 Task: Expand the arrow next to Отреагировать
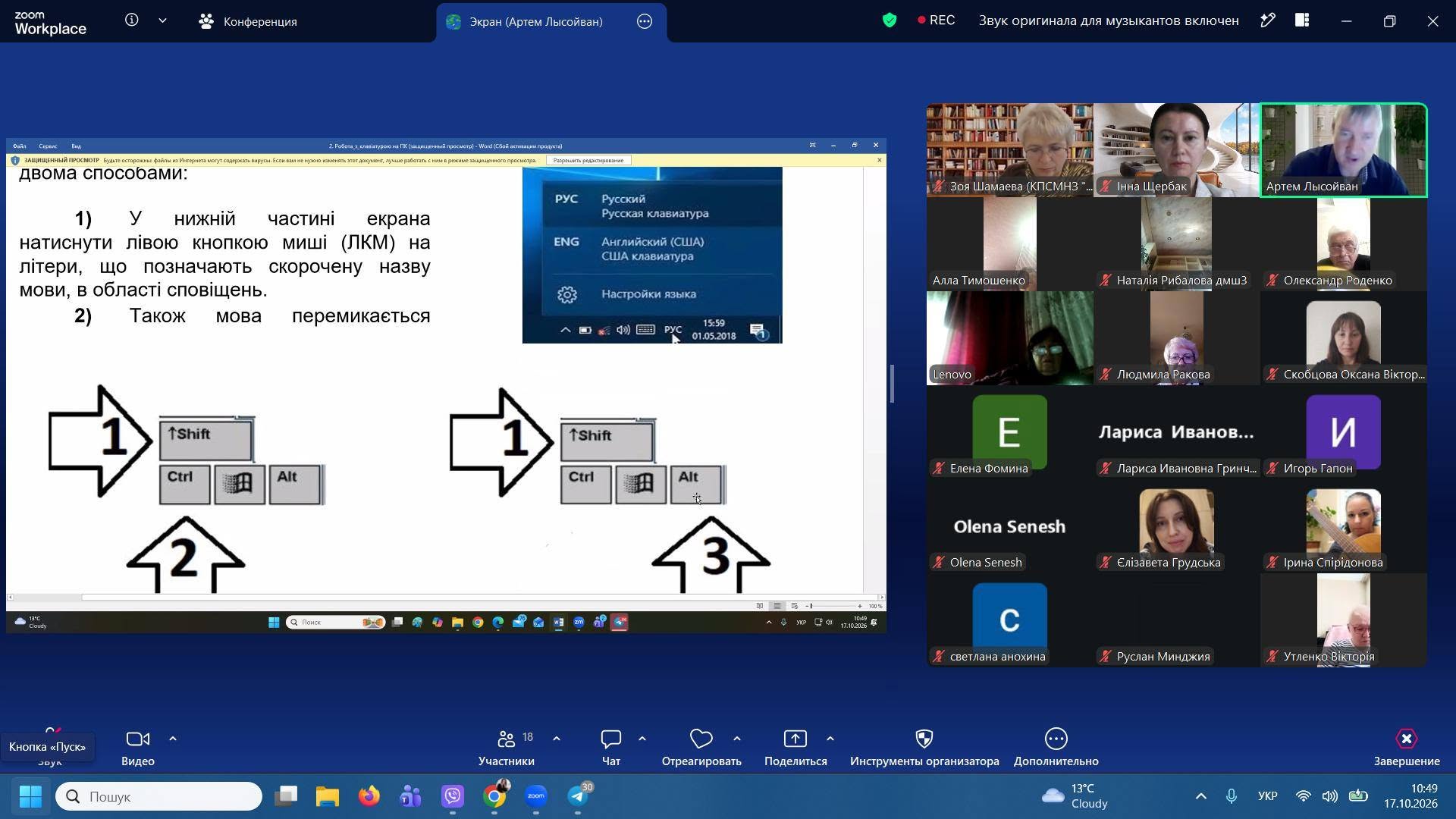point(737,739)
